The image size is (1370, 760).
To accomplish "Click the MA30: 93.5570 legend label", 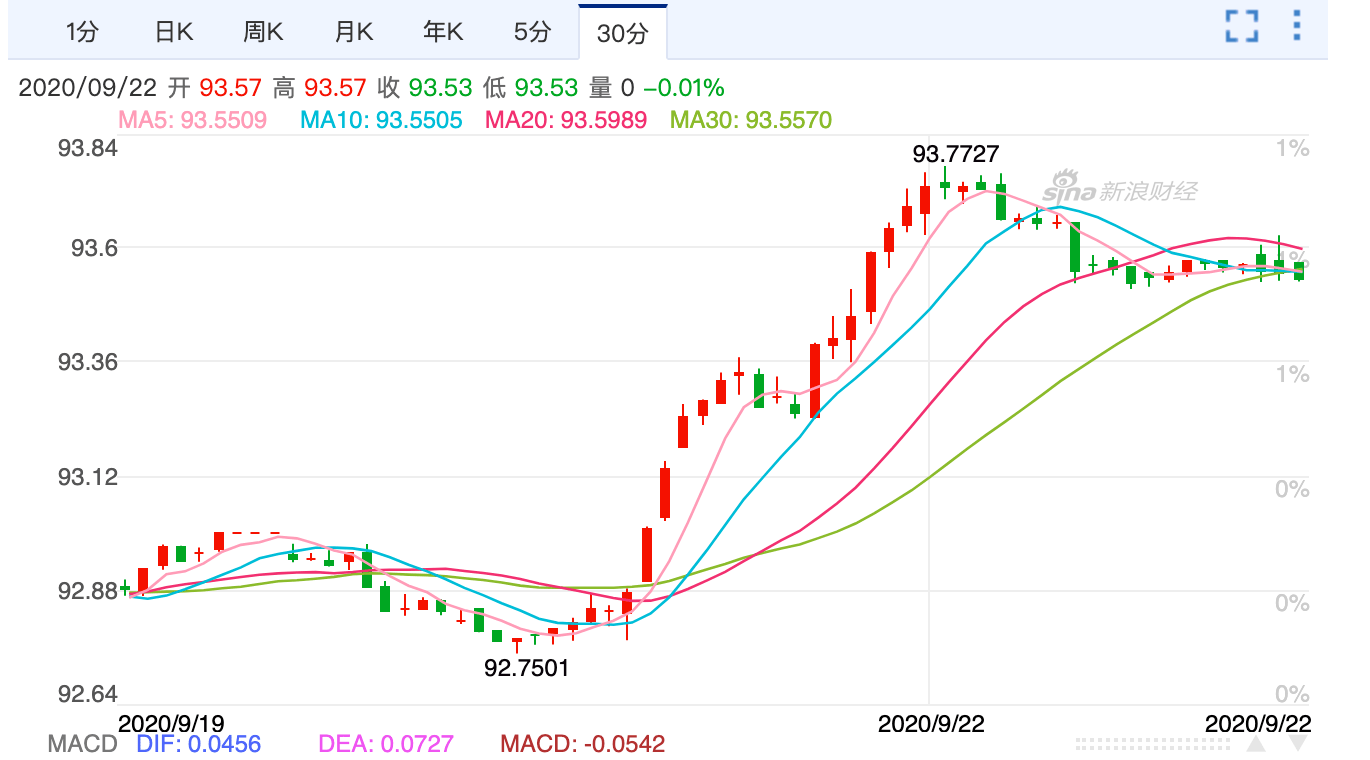I will point(751,120).
